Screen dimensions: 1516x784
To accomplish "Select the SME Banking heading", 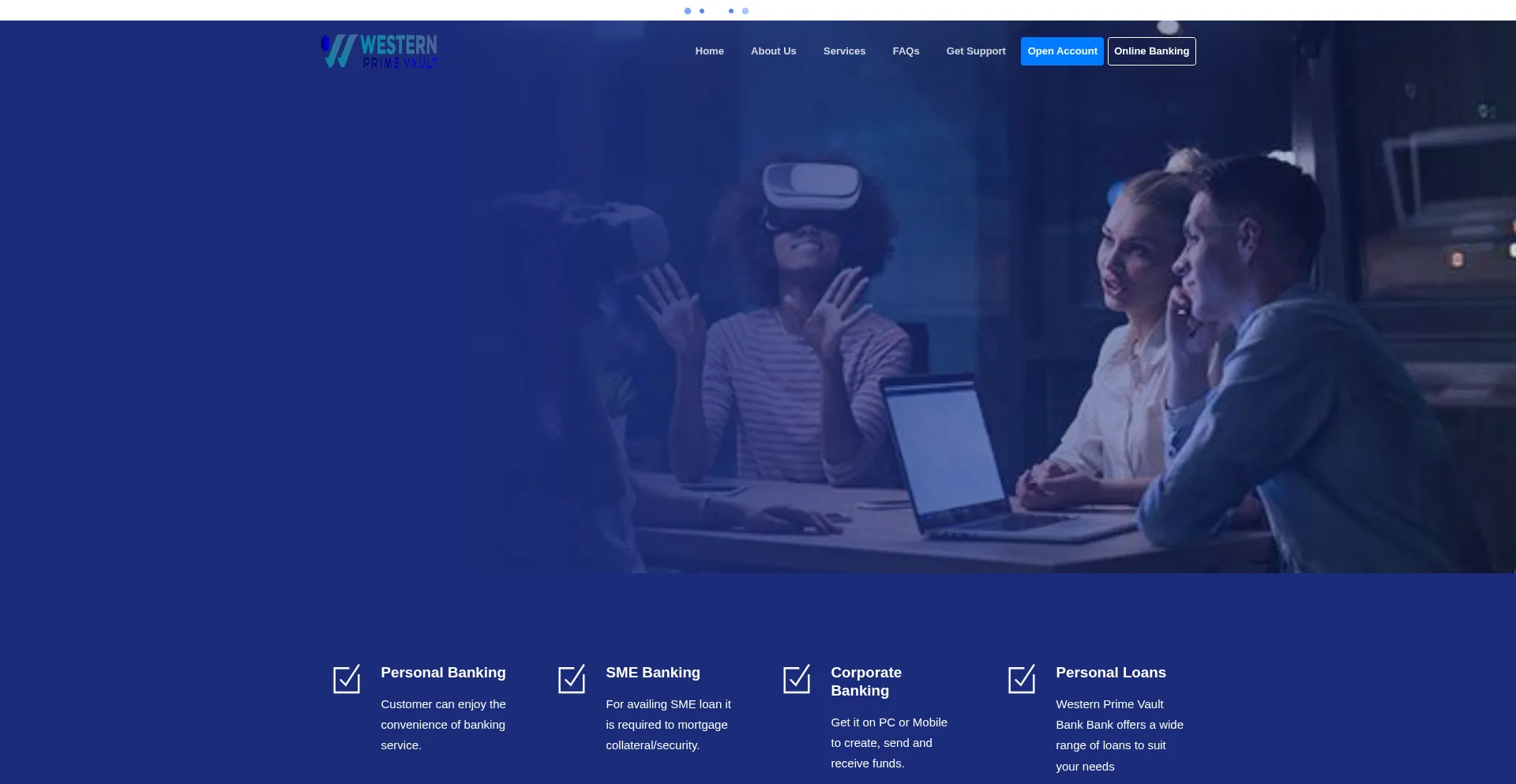I will 653,673.
